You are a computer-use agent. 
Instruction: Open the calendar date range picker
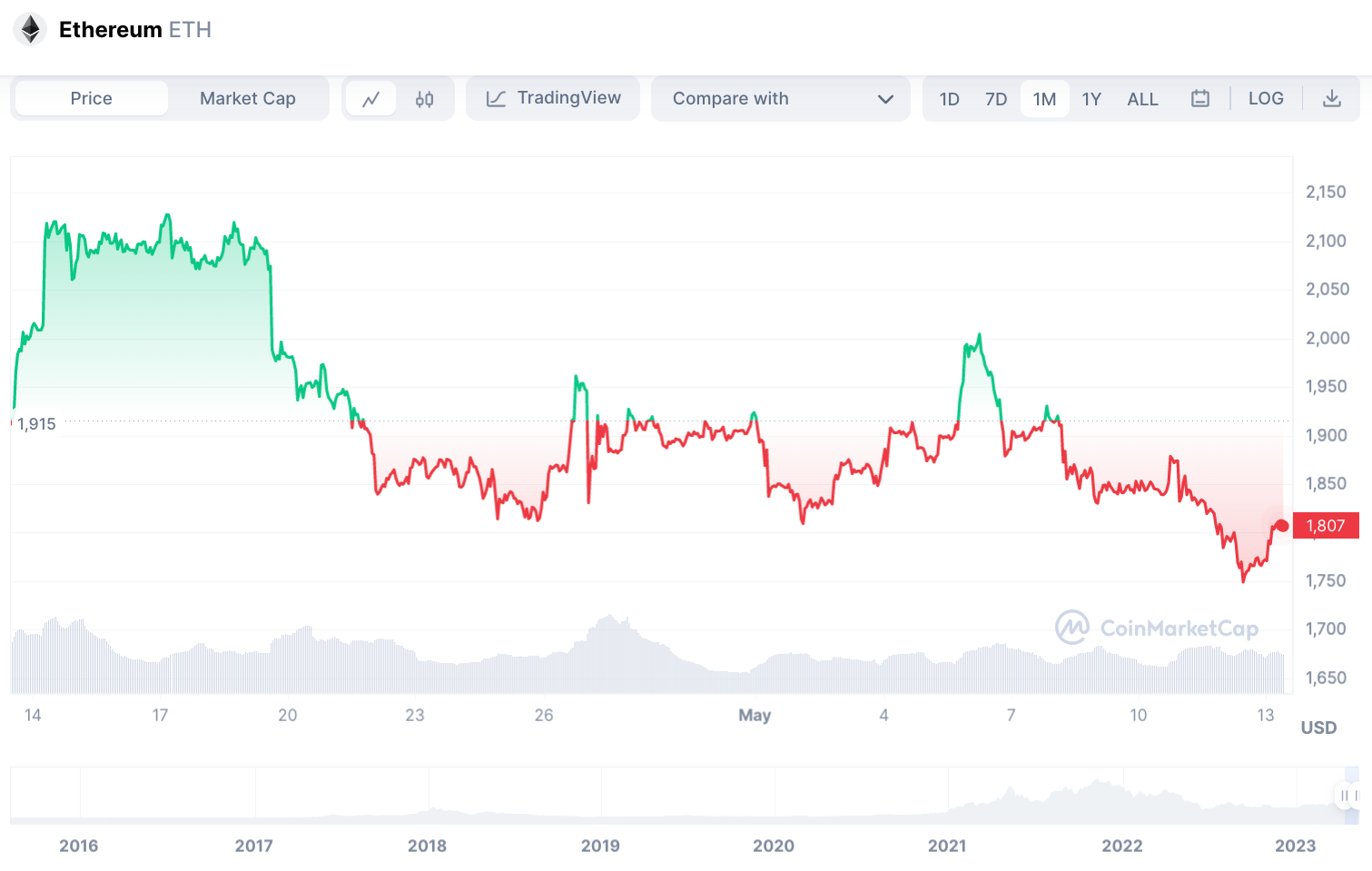[1200, 99]
